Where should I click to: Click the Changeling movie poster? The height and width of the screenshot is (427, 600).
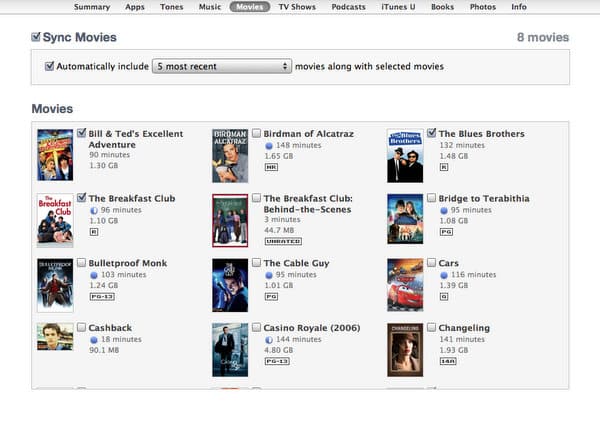click(x=405, y=350)
